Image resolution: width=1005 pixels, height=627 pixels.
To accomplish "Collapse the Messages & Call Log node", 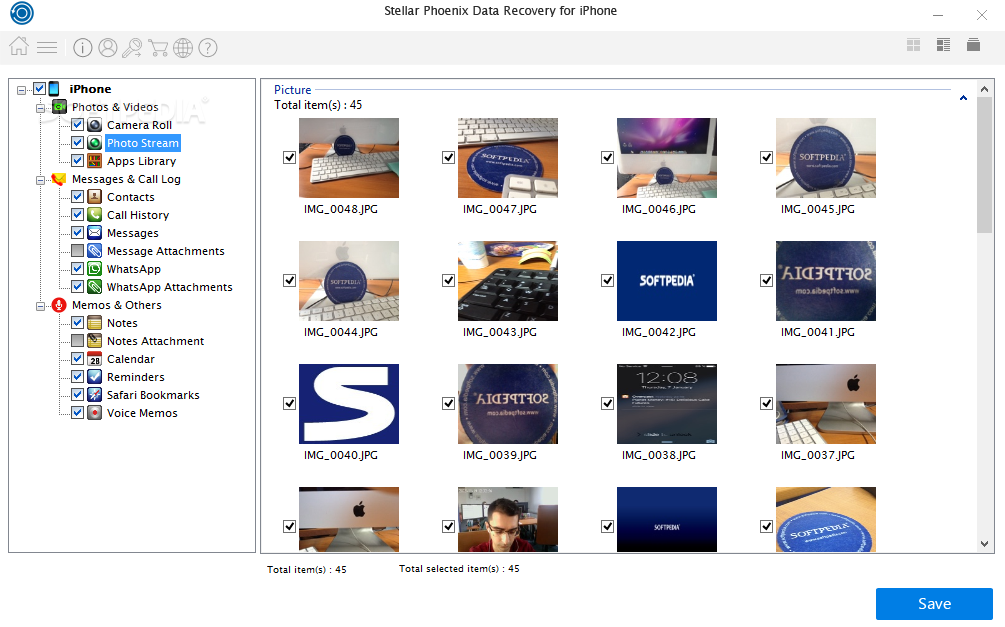I will pos(40,180).
